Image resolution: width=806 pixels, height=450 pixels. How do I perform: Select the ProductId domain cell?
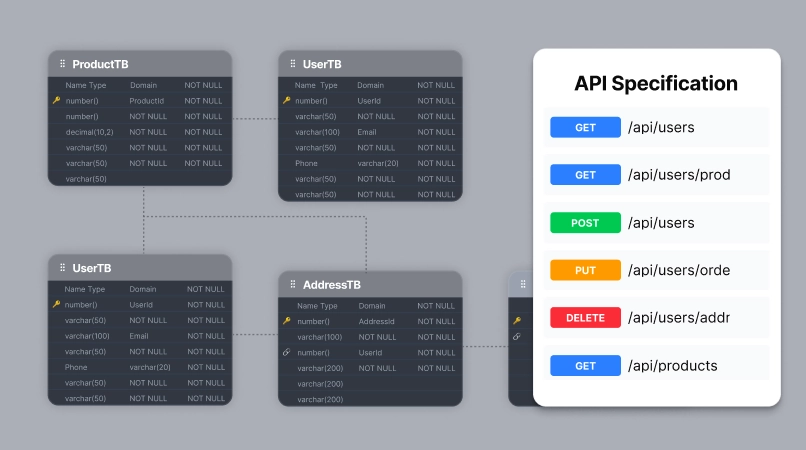point(146,101)
